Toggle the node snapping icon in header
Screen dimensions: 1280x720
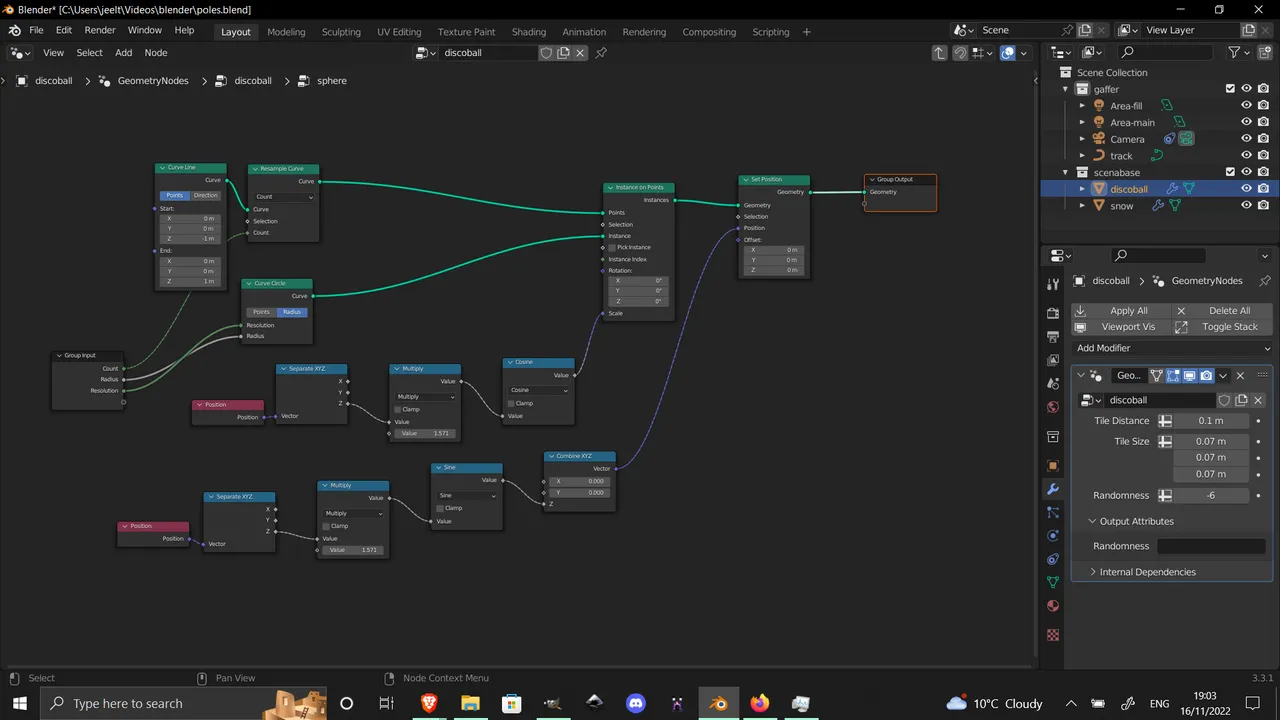tap(960, 53)
